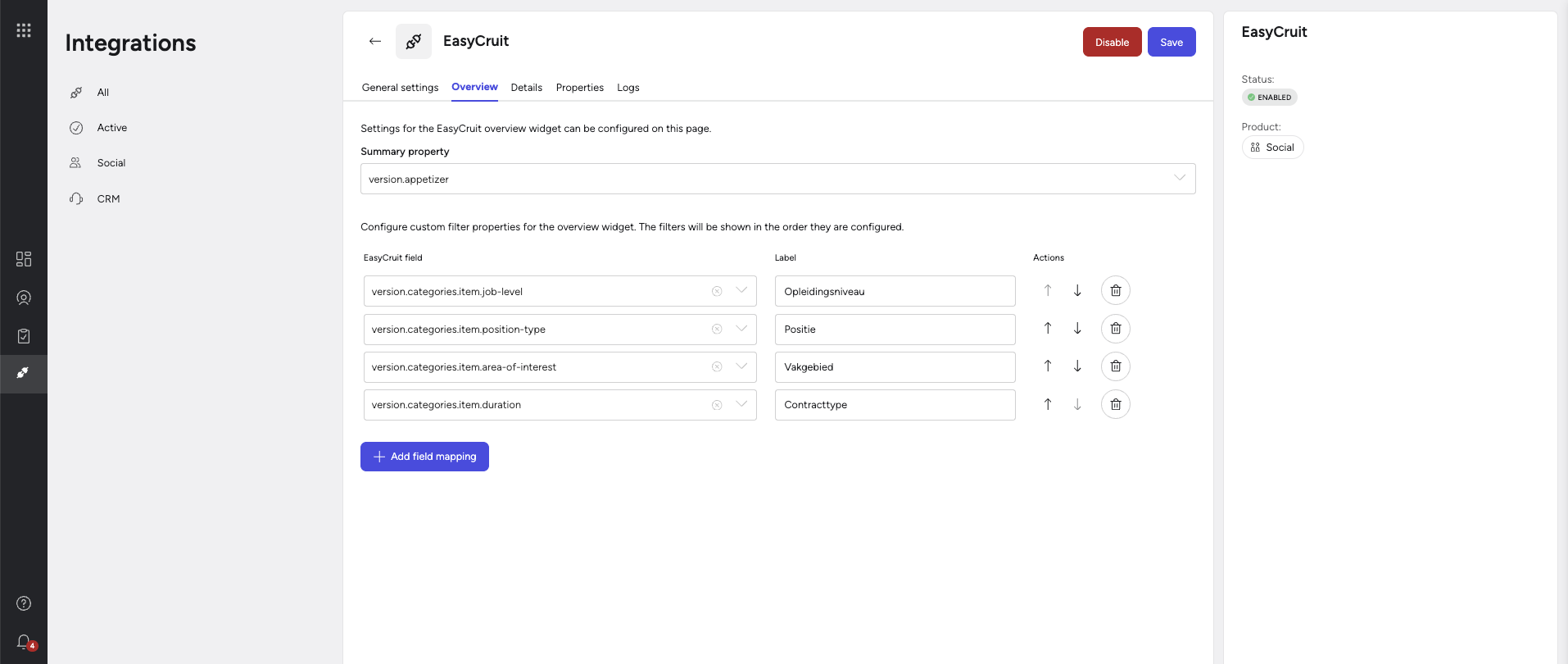Move position-type row down

point(1077,328)
